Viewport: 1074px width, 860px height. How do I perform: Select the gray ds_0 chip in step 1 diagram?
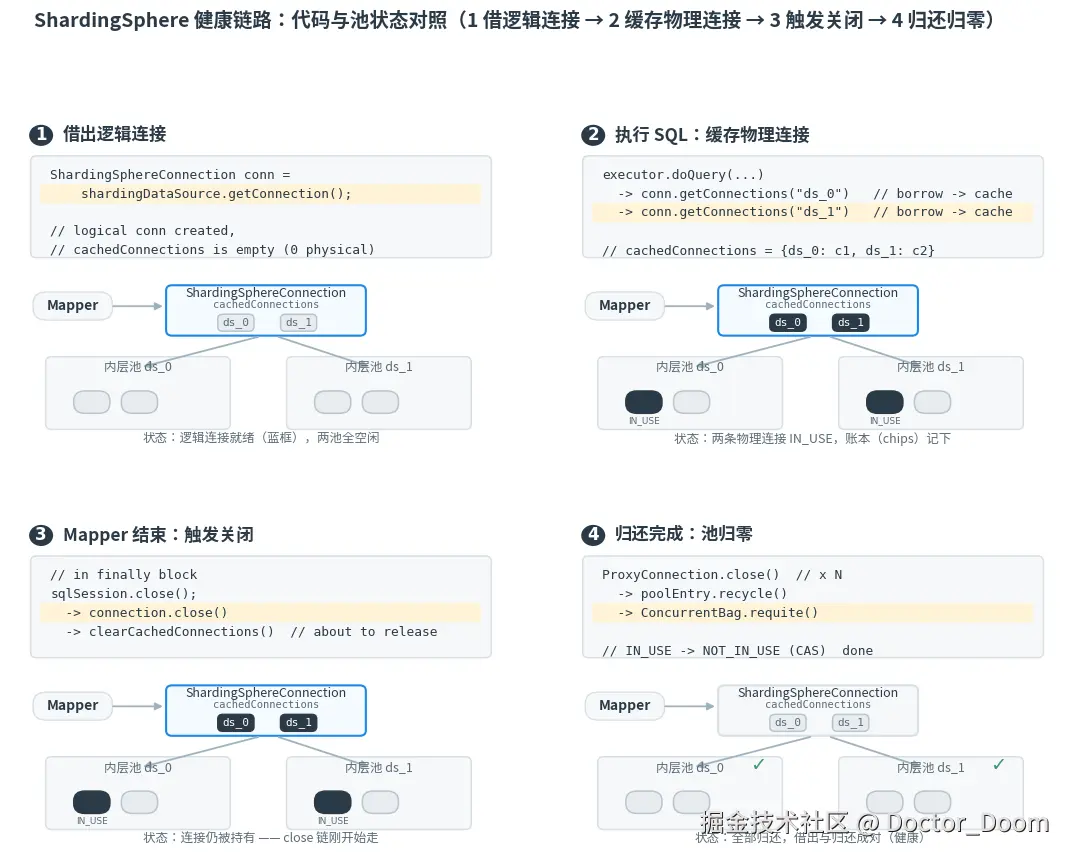click(x=236, y=322)
